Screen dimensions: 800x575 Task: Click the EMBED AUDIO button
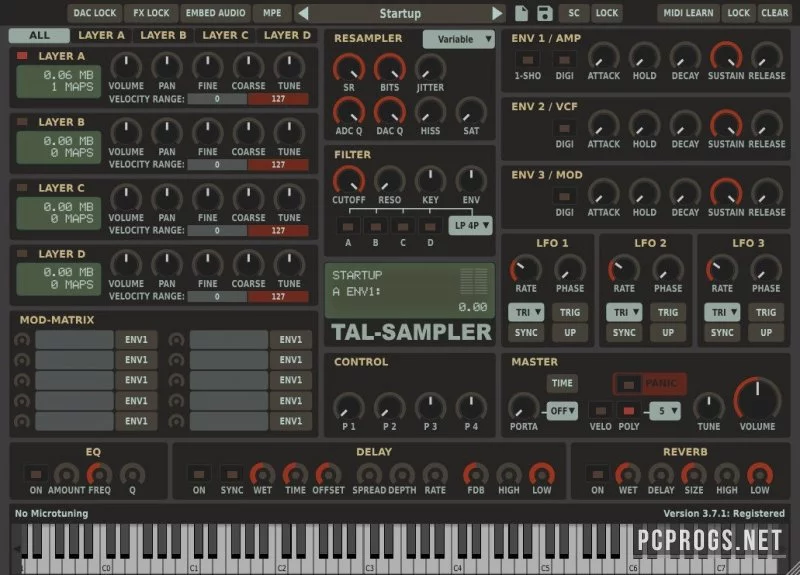[215, 13]
